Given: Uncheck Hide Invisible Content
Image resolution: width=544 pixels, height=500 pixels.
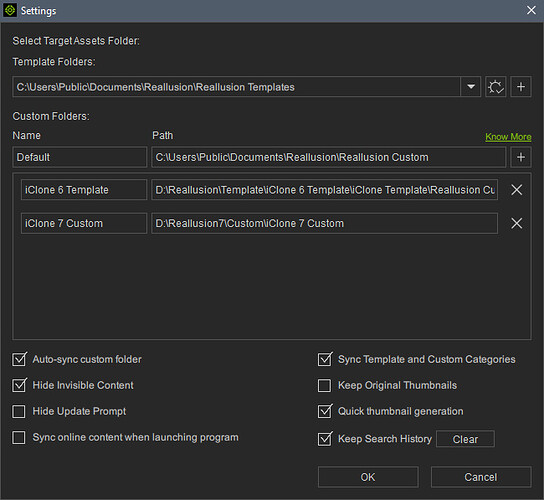Looking at the screenshot, I should click(x=19, y=385).
